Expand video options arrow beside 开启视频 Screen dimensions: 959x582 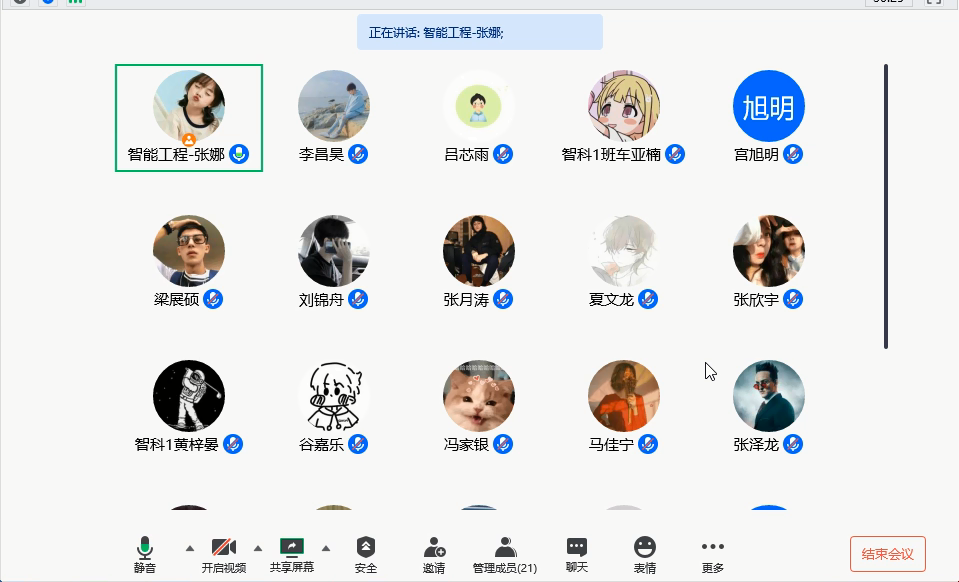click(x=258, y=548)
